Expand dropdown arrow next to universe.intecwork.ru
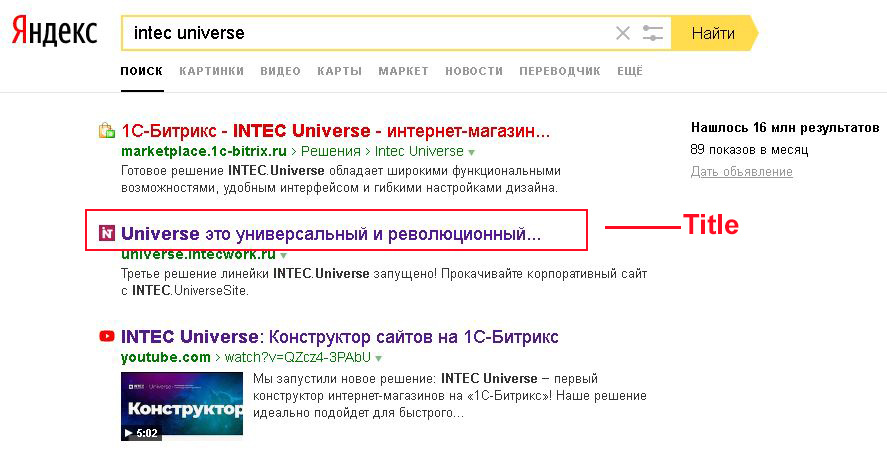Viewport: 887px width, 454px height. [x=283, y=256]
